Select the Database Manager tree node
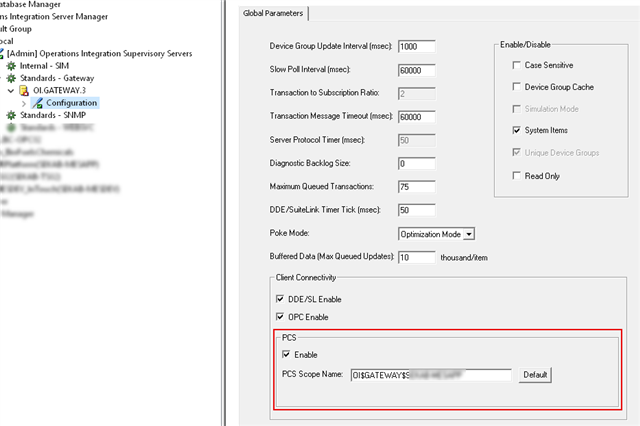The width and height of the screenshot is (640, 426). 30,4
